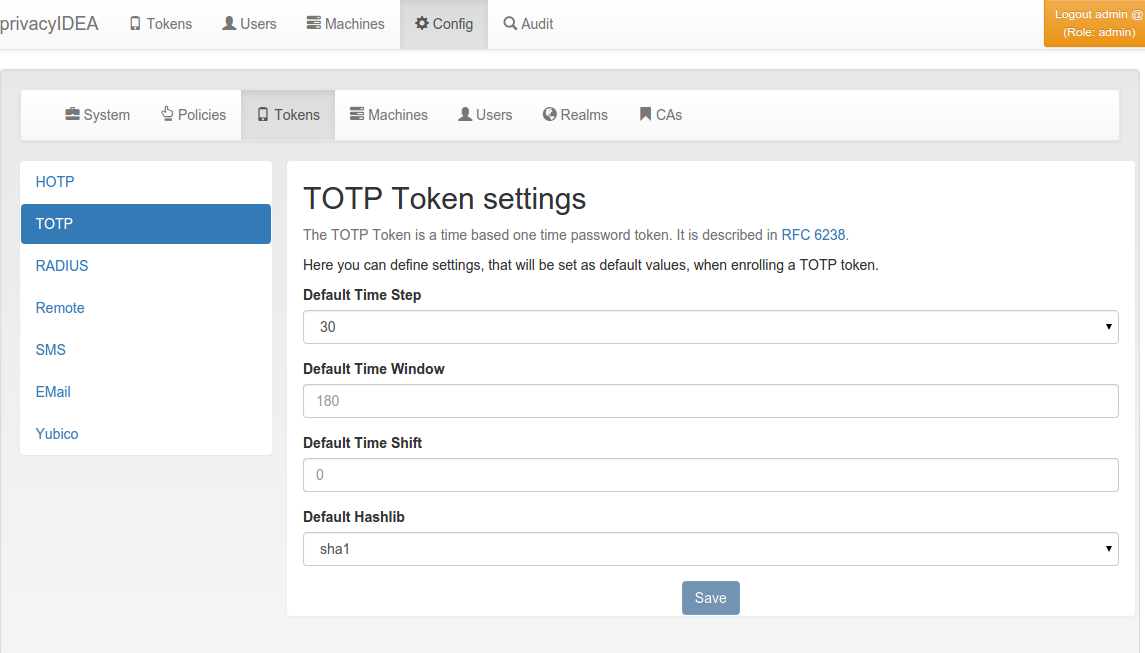The width and height of the screenshot is (1145, 653).
Task: Open the top Machines navigation item
Action: pos(345,23)
